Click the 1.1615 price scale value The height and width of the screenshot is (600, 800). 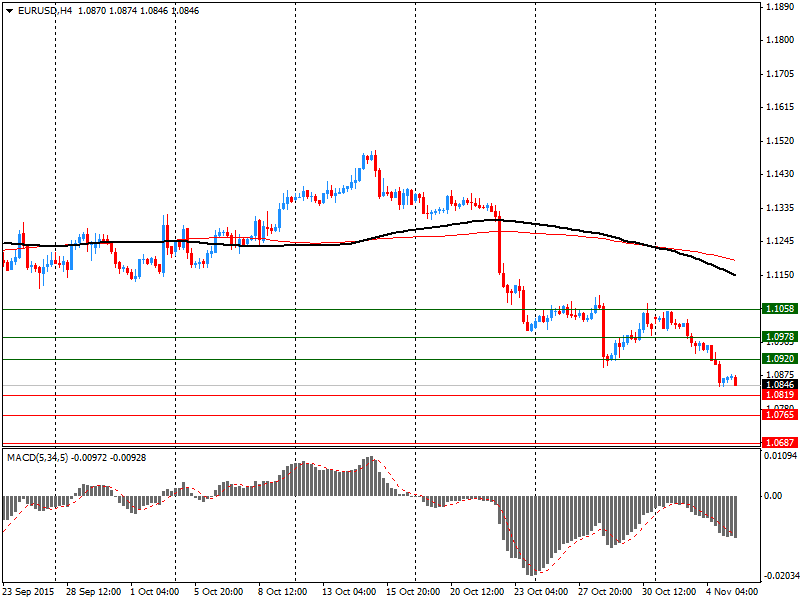pos(780,107)
